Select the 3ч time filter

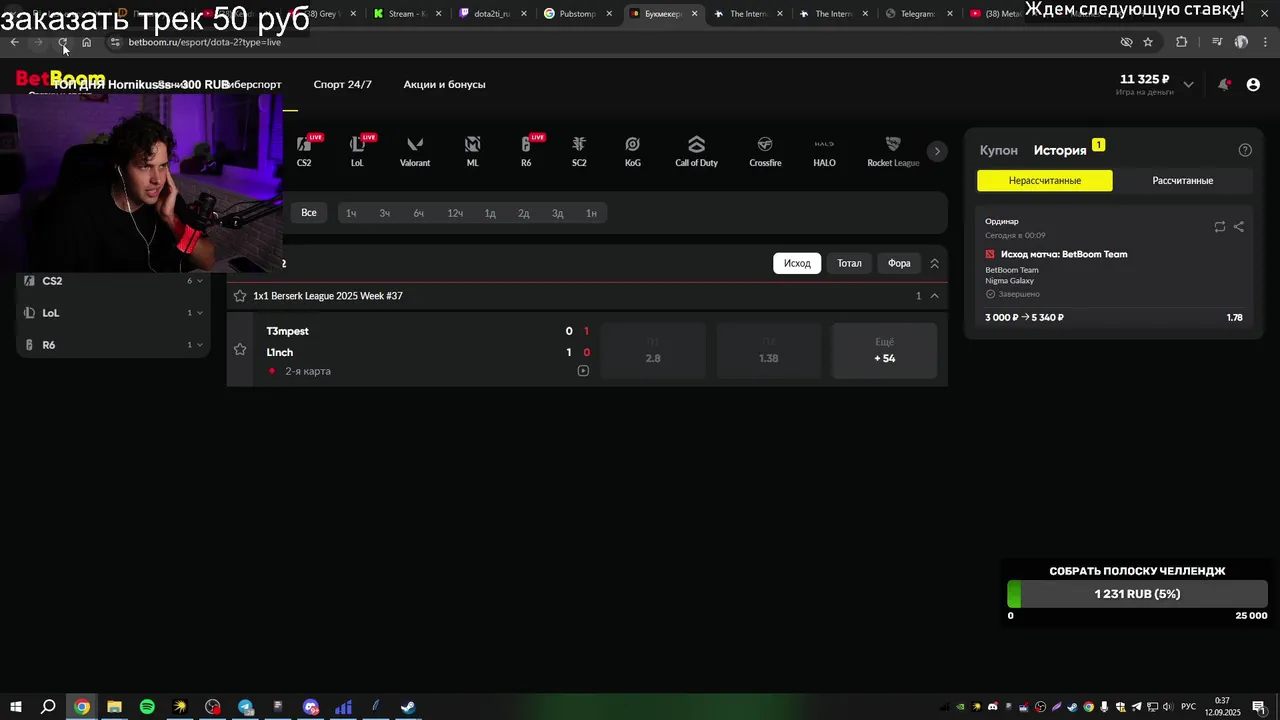tap(384, 213)
